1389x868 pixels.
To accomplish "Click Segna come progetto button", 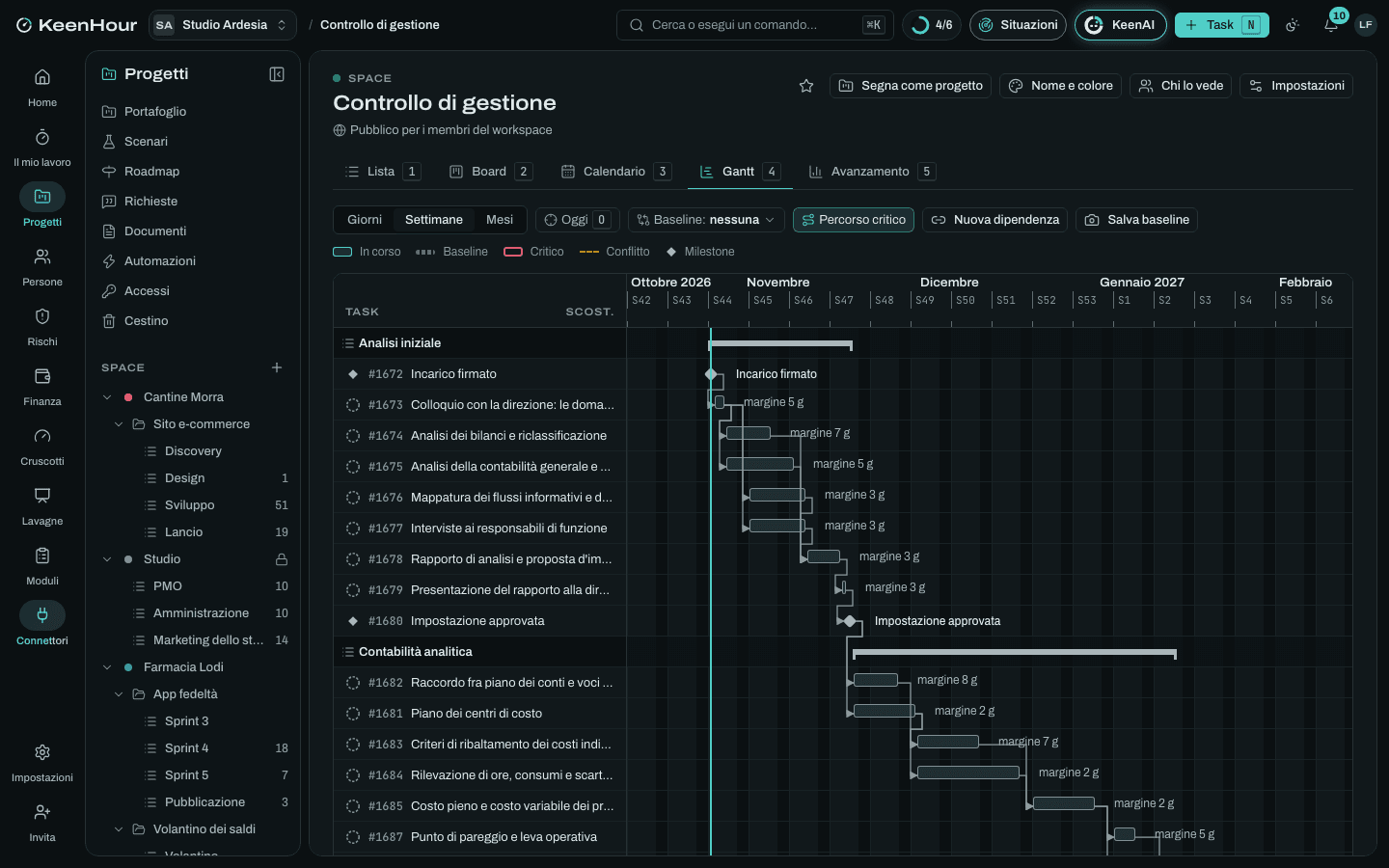I will [x=911, y=86].
